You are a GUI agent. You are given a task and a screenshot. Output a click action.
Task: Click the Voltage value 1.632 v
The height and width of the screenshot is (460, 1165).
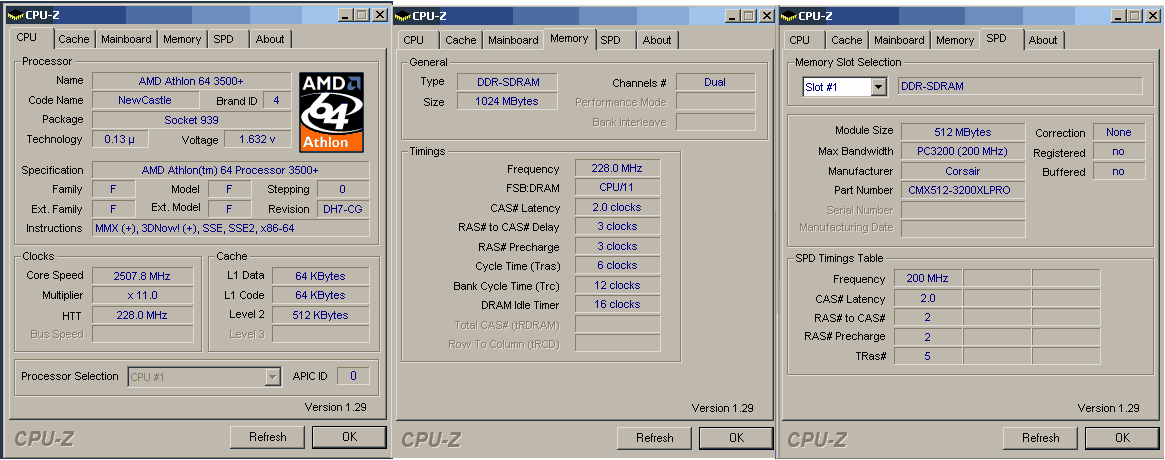[x=257, y=140]
